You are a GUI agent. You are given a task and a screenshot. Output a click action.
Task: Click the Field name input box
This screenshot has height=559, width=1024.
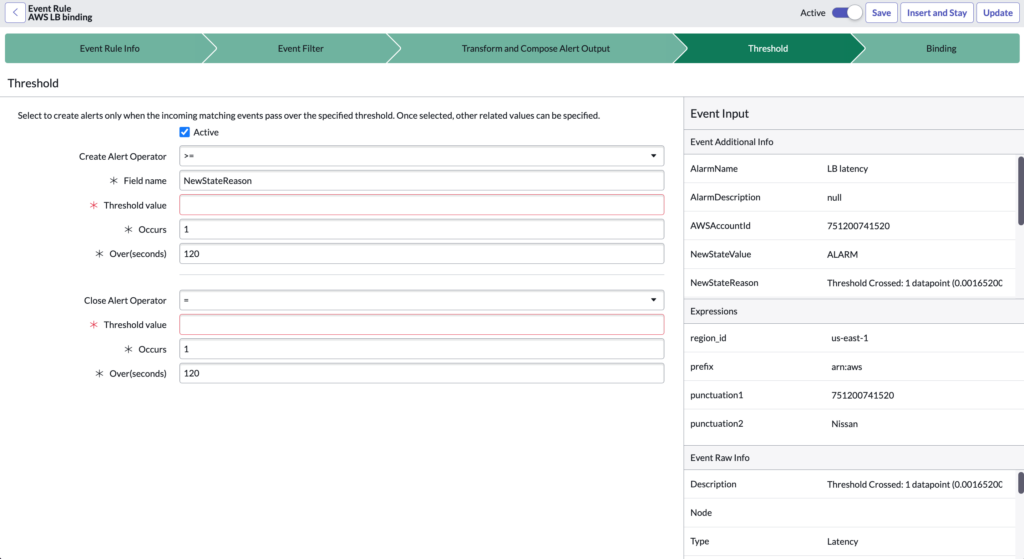[x=421, y=181]
